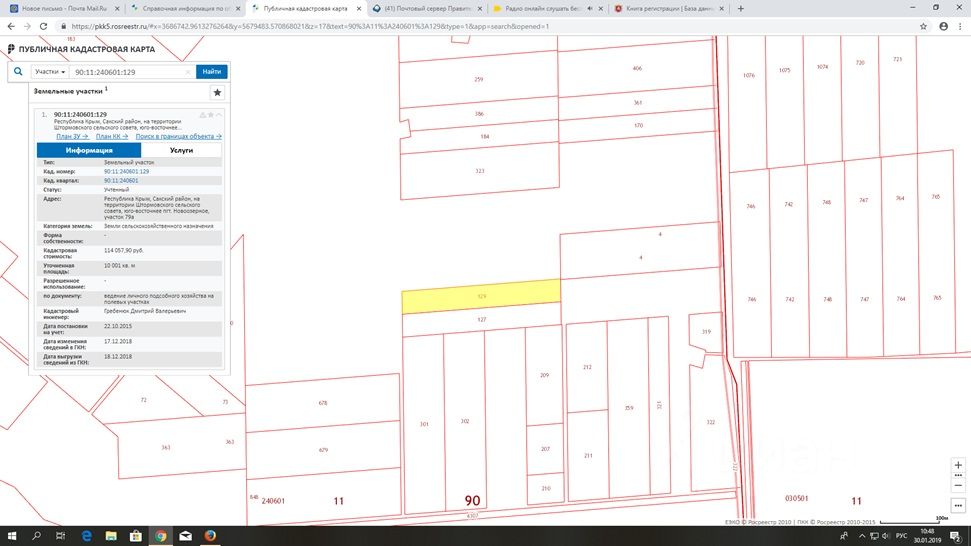971x546 pixels.
Task: Launch Microsoft Edge from the taskbar
Action: [x=87, y=536]
